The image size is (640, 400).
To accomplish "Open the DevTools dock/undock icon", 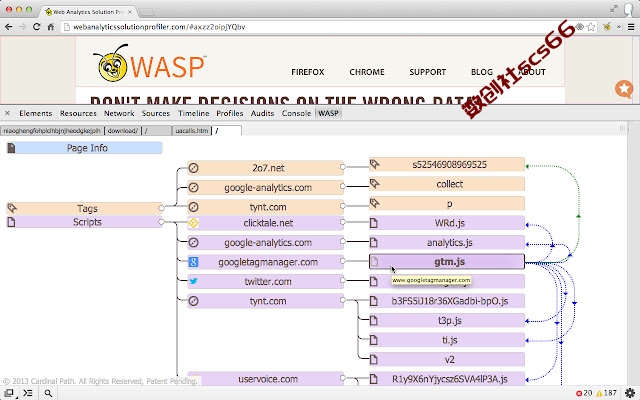I will point(9,393).
